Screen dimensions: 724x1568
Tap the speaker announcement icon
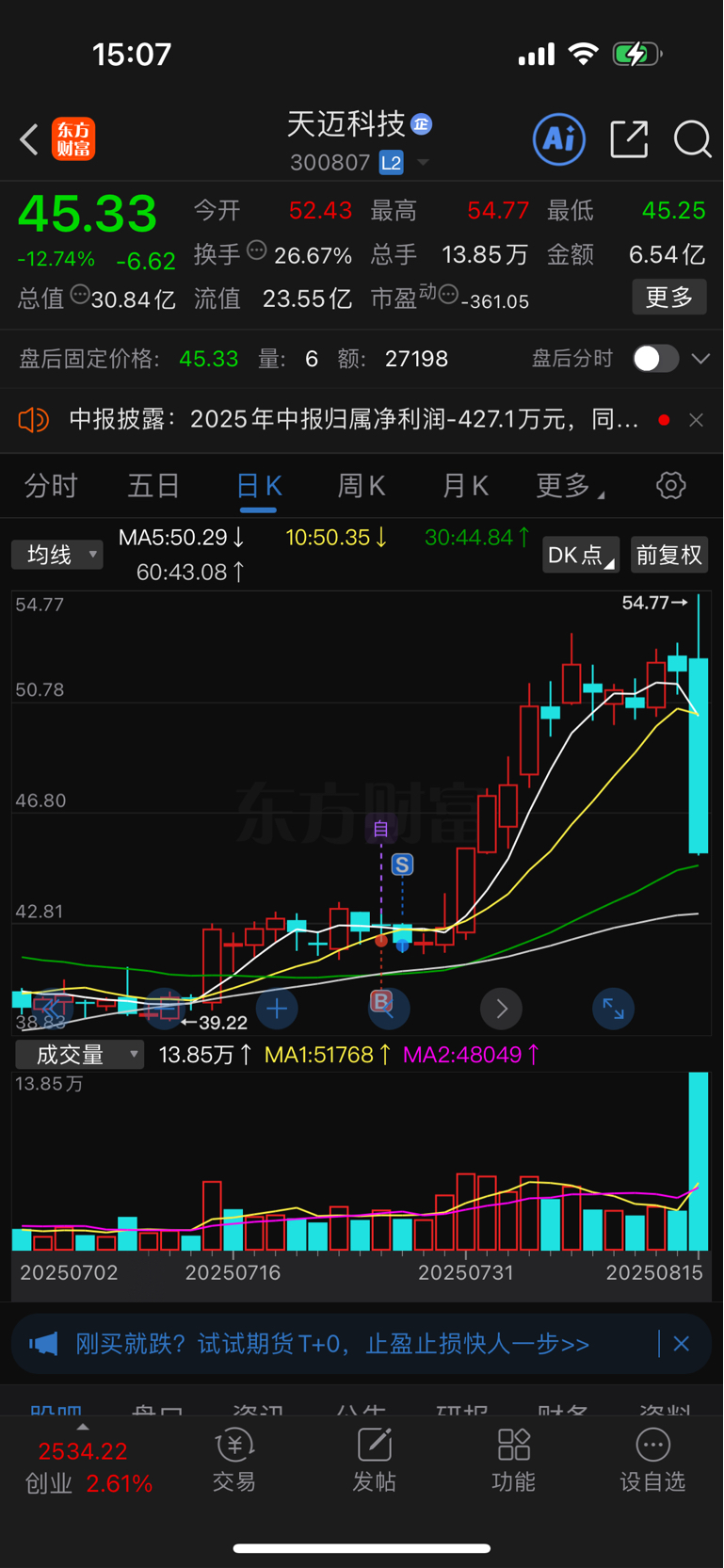tap(34, 420)
